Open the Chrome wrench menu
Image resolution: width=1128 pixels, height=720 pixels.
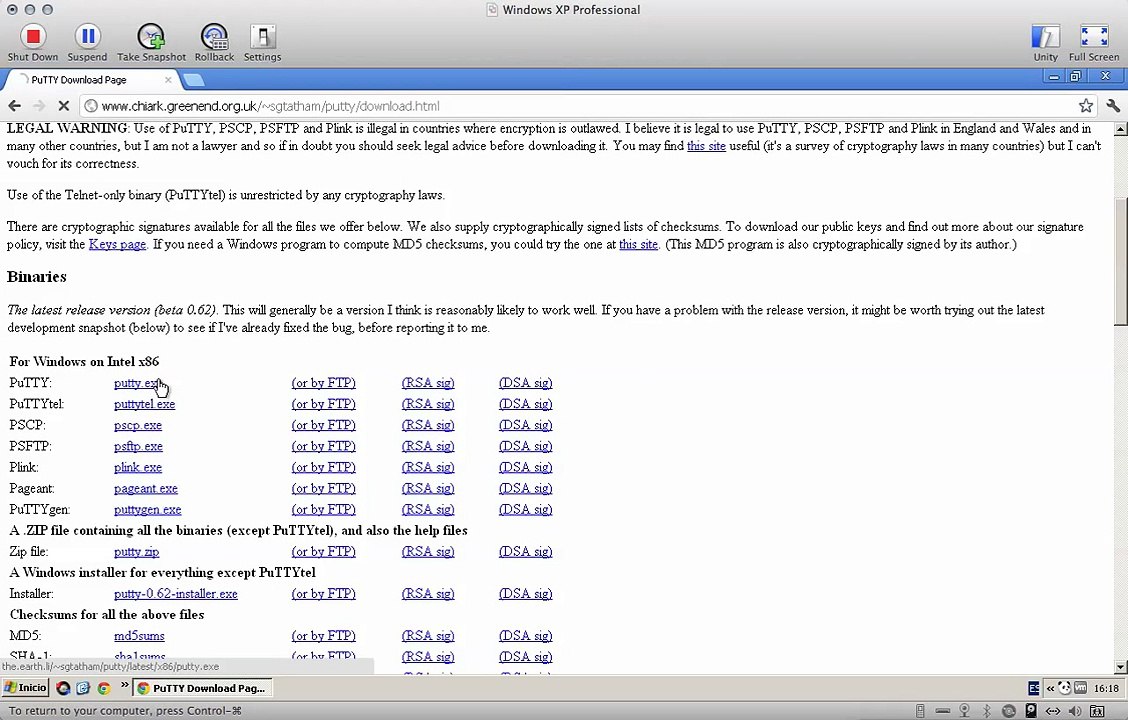click(x=1113, y=106)
